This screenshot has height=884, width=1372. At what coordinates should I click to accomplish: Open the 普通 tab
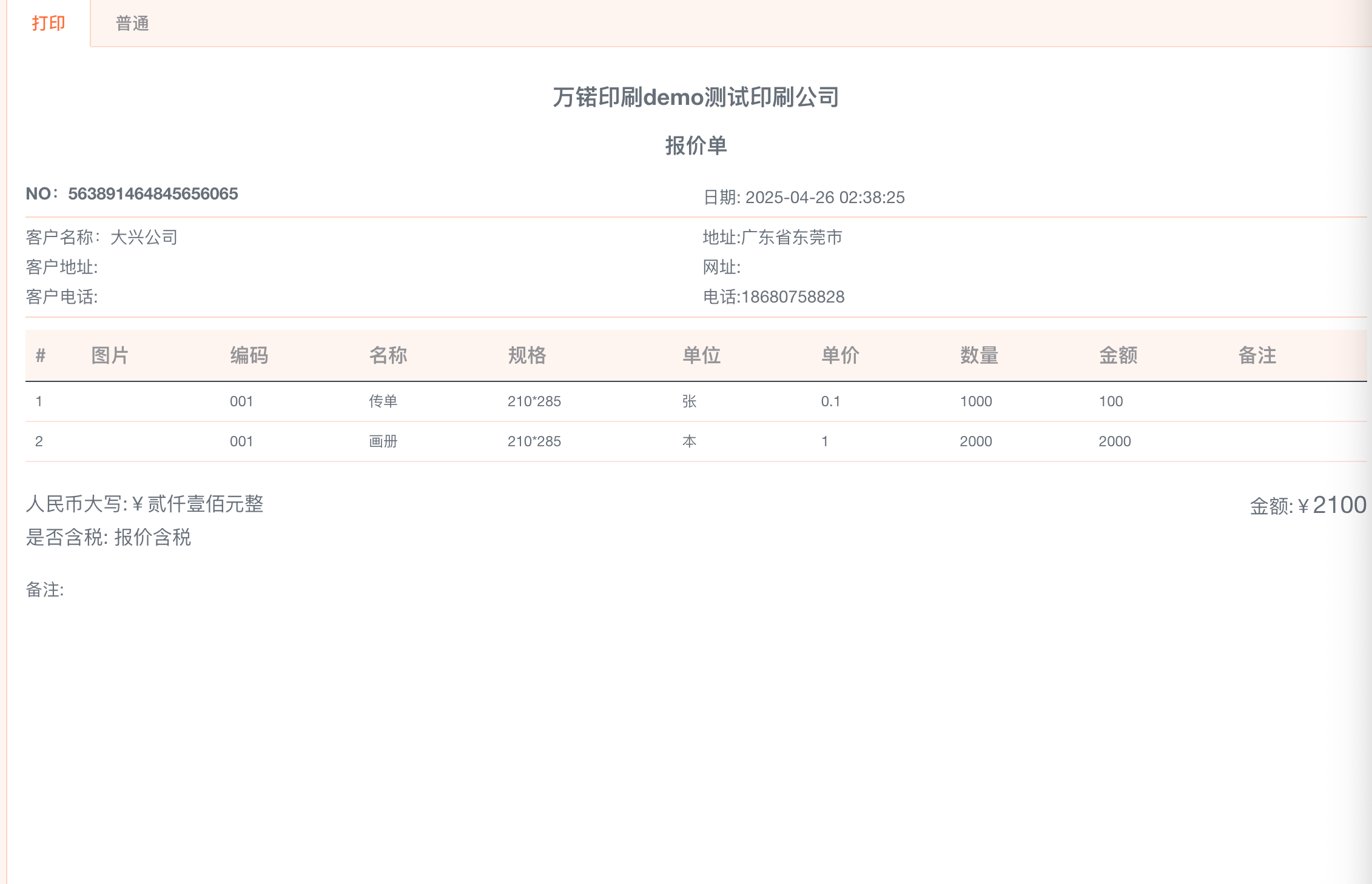[132, 23]
